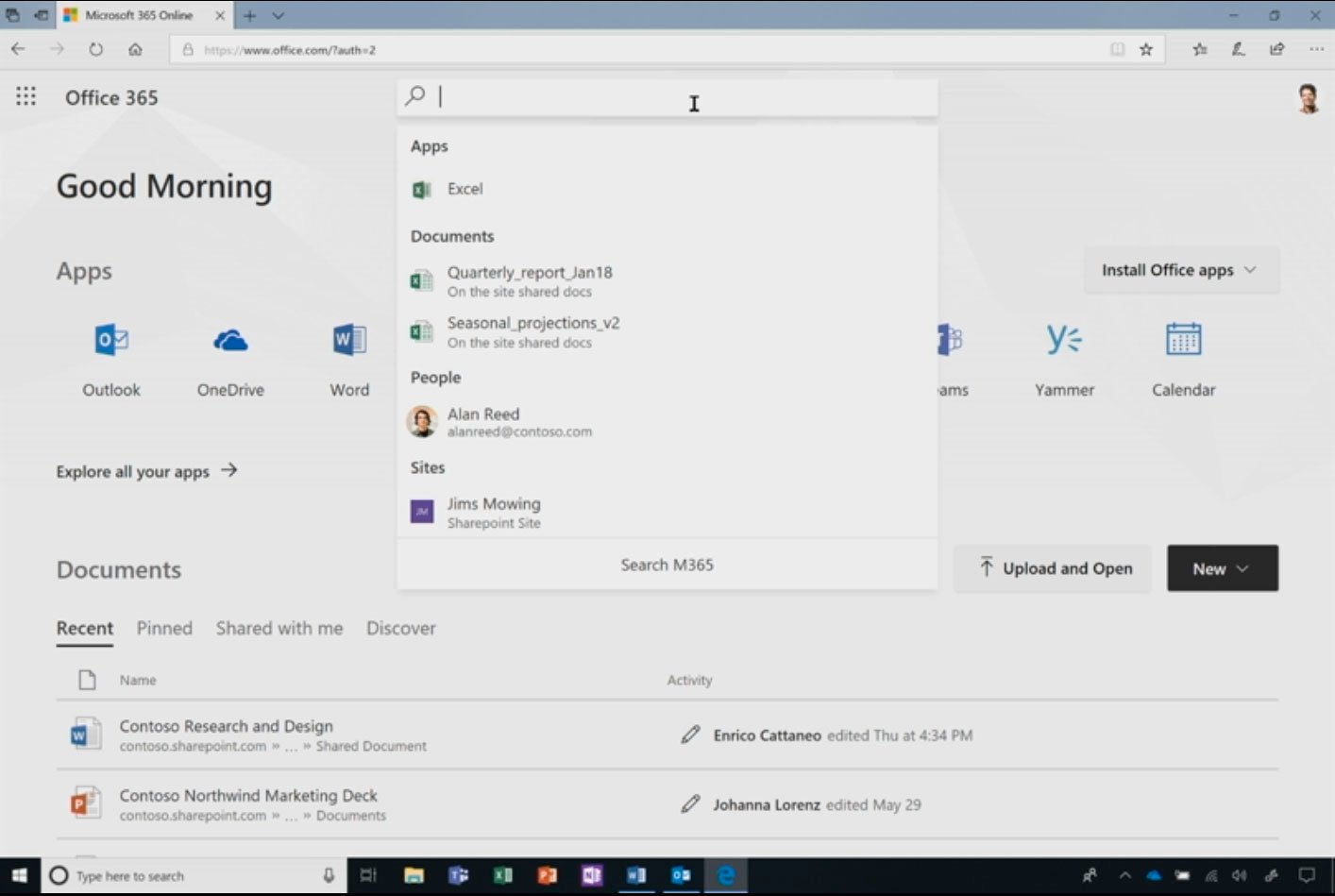
Task: Open the OneDrive cloud icon in system tray
Action: pyautogui.click(x=1155, y=876)
